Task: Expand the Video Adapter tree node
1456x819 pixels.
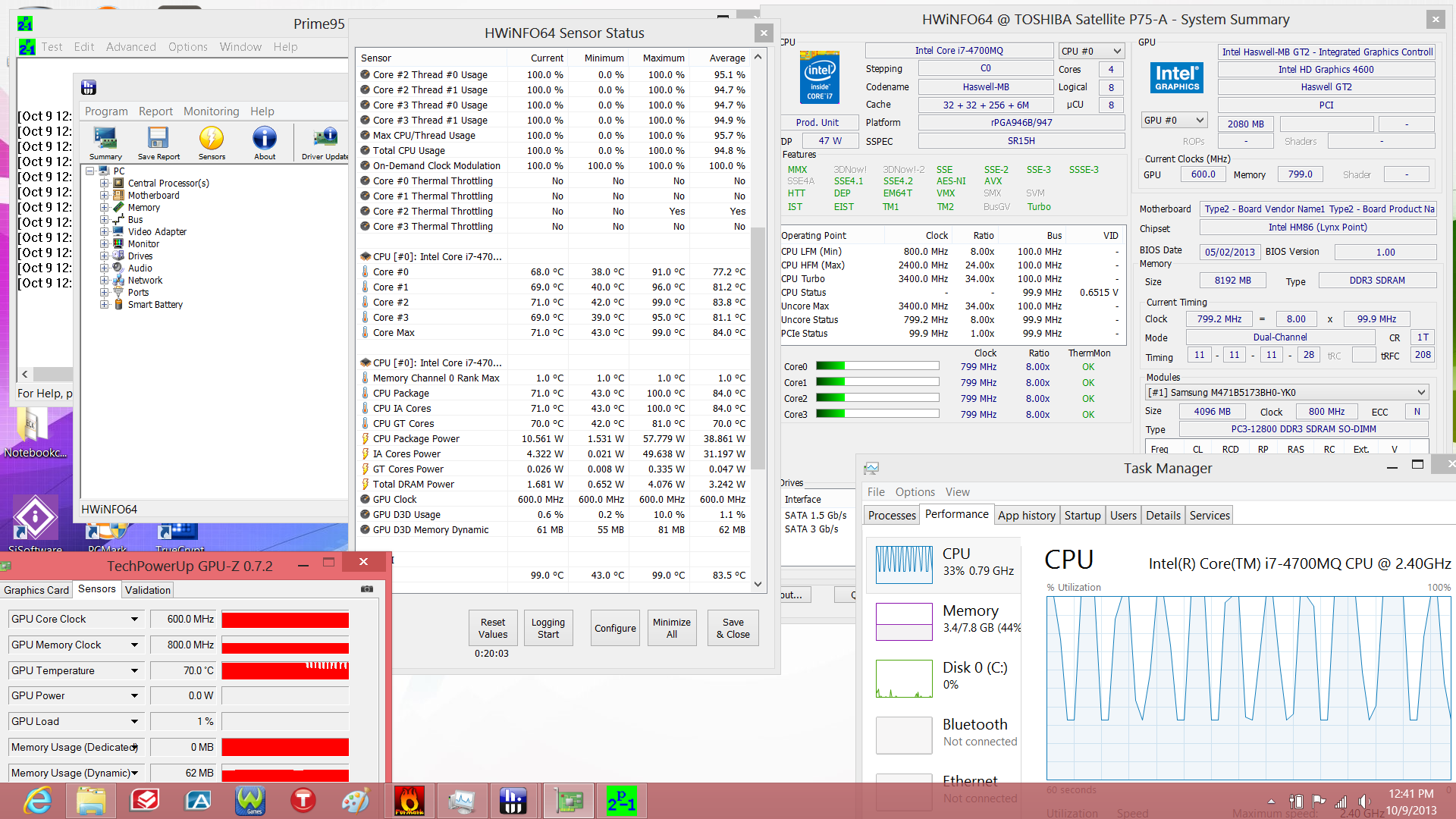Action: pos(105,231)
